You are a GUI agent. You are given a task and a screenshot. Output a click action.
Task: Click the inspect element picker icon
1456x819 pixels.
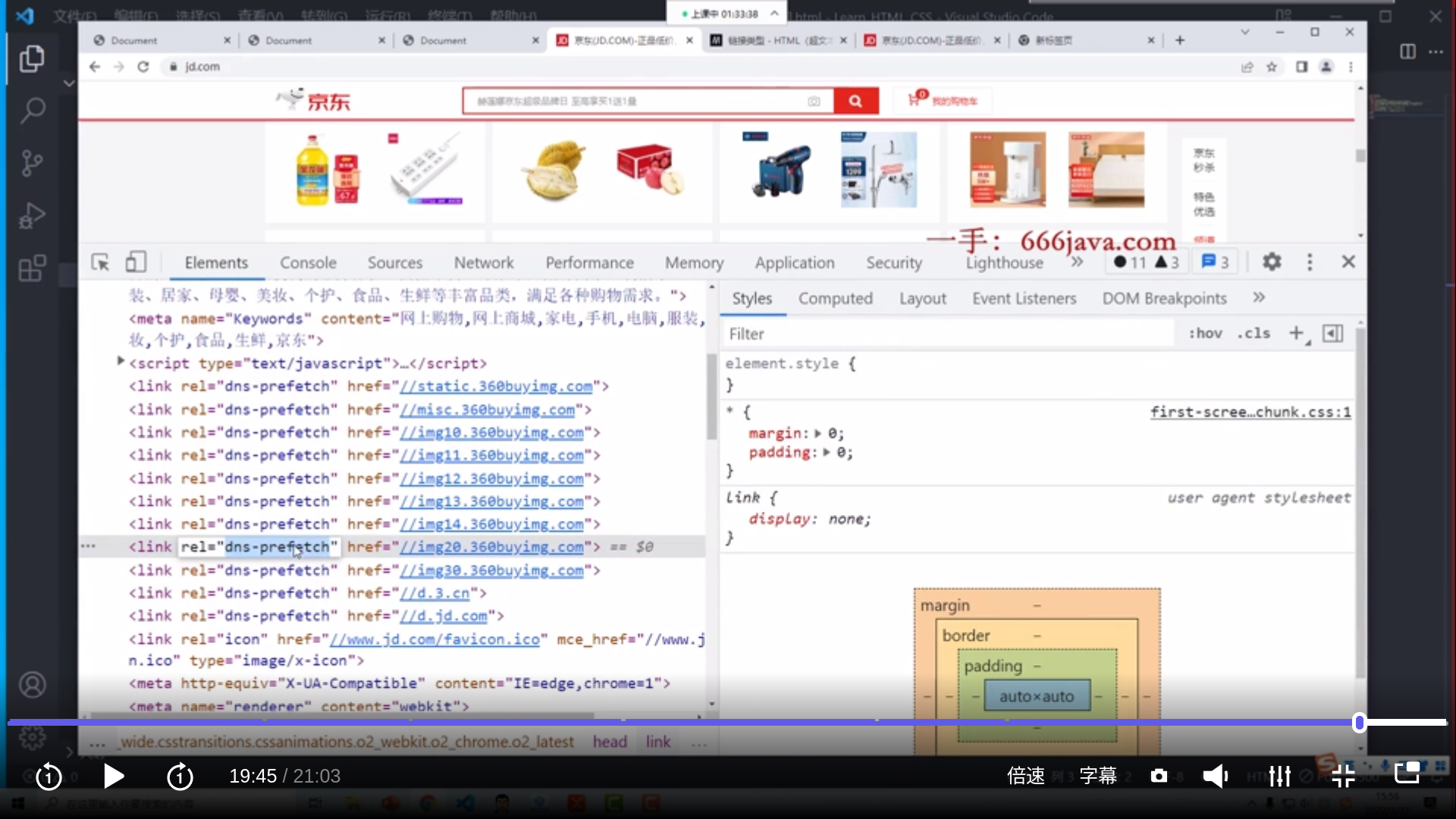(x=100, y=262)
